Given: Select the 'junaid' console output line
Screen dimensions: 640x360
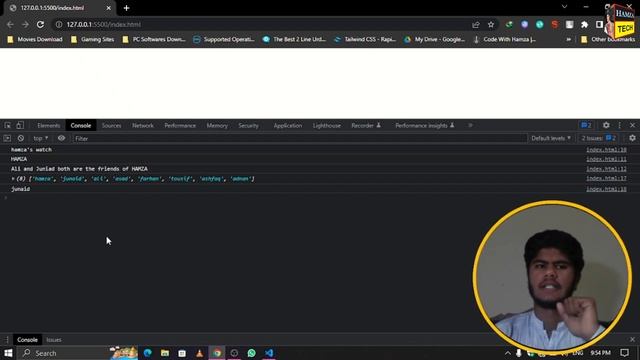Looking at the screenshot, I should pos(20,189).
